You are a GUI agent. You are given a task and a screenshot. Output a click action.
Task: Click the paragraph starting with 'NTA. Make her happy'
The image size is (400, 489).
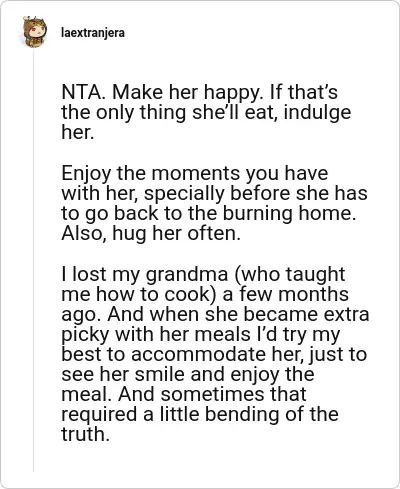[x=206, y=112]
